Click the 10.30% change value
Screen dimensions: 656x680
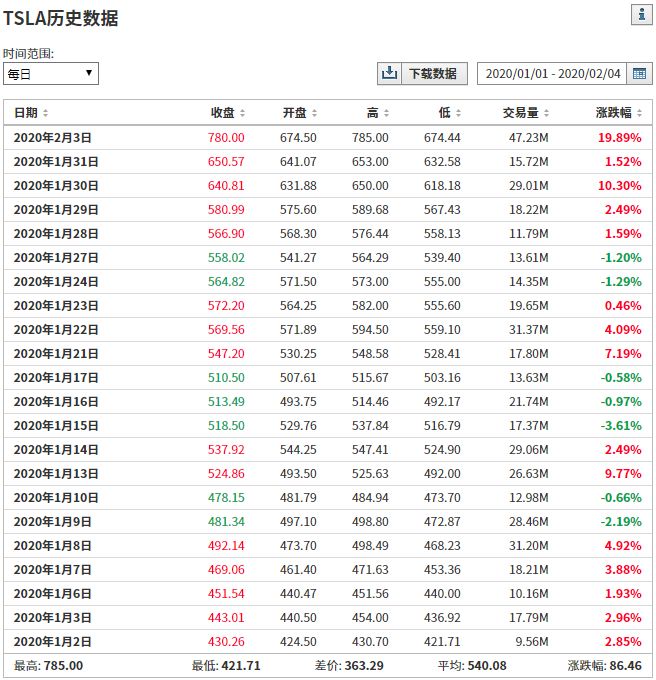[x=620, y=186]
